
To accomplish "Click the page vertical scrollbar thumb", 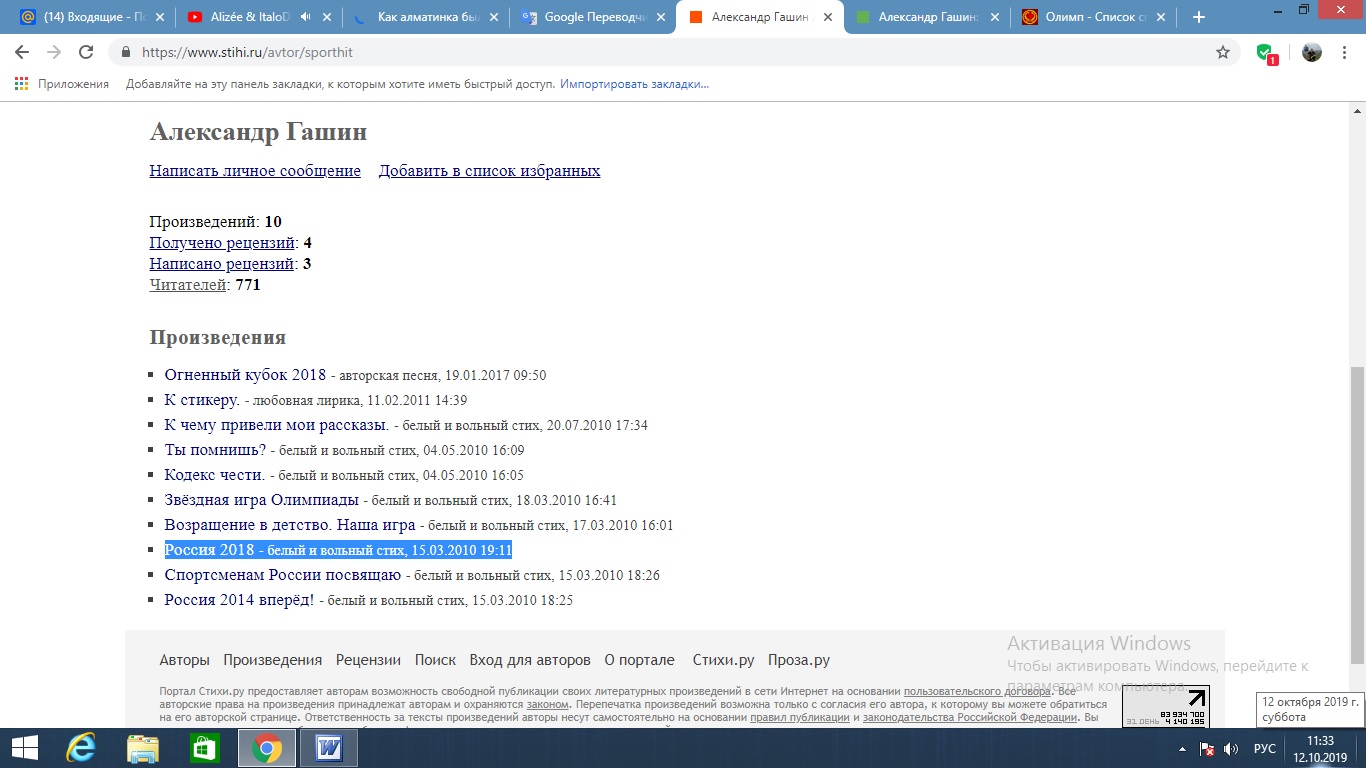I will point(1357,515).
